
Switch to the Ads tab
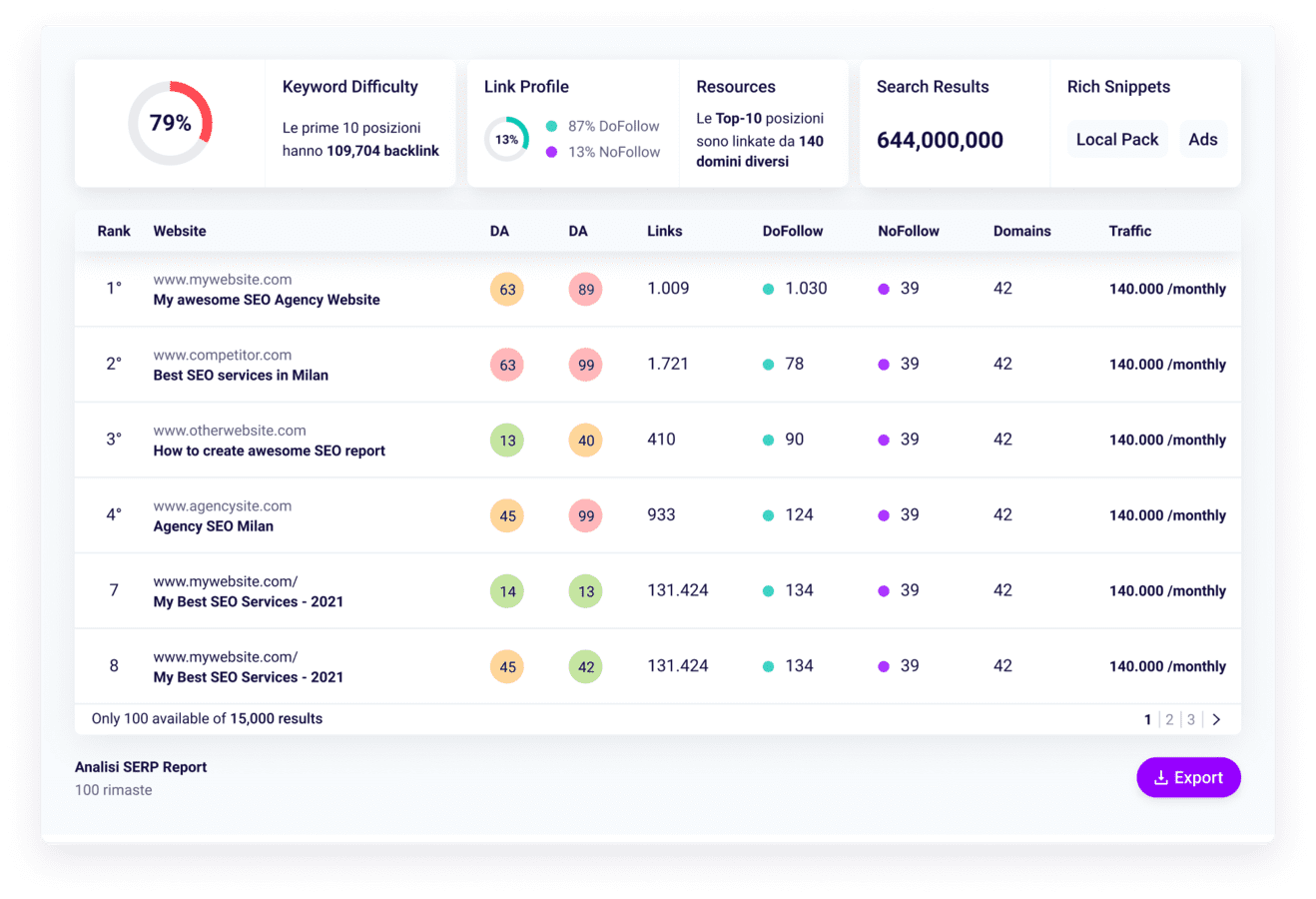(1203, 139)
